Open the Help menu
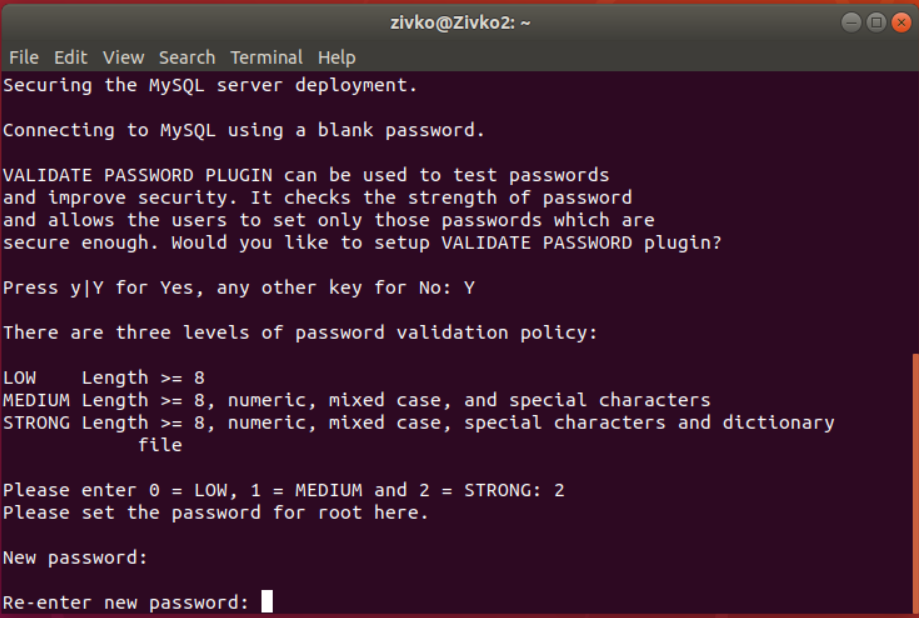Image resolution: width=919 pixels, height=618 pixels. (336, 57)
